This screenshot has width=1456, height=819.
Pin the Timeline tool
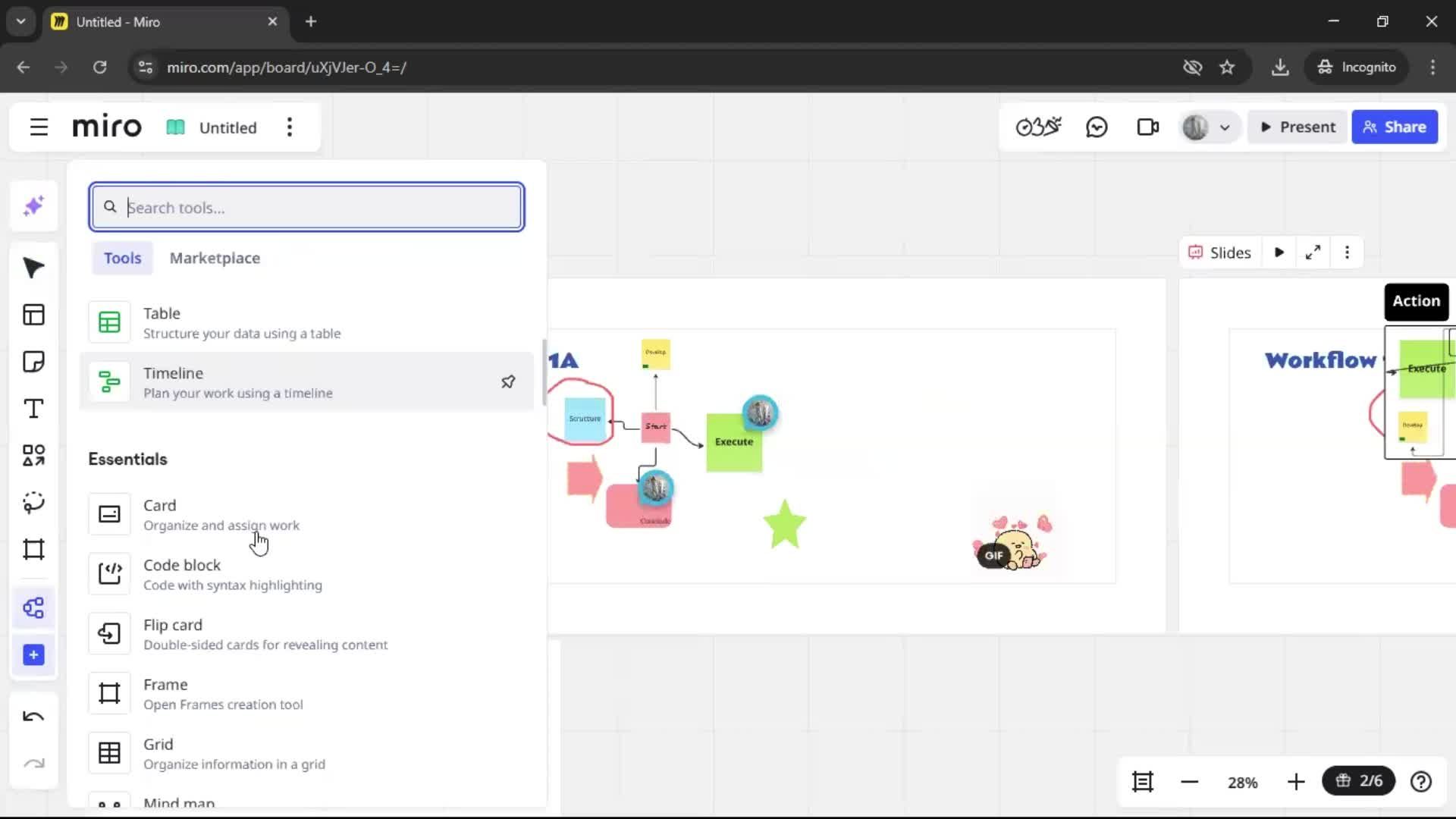[x=508, y=382]
